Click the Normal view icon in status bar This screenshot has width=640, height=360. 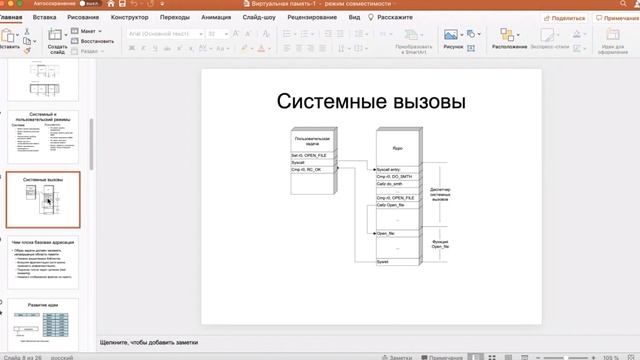pyautogui.click(x=476, y=358)
